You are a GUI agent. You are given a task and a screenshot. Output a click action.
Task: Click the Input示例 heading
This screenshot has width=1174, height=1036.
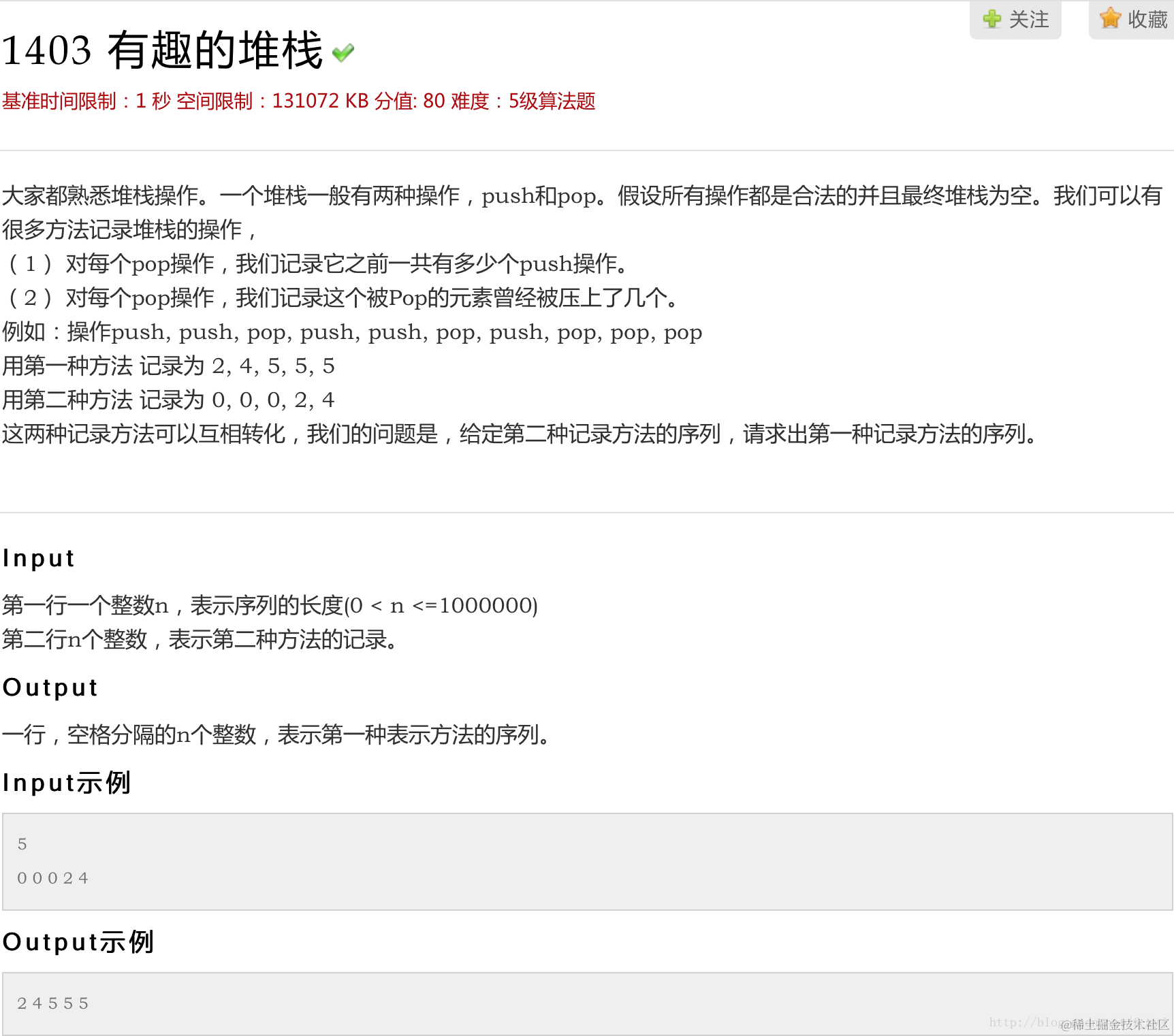tap(67, 783)
